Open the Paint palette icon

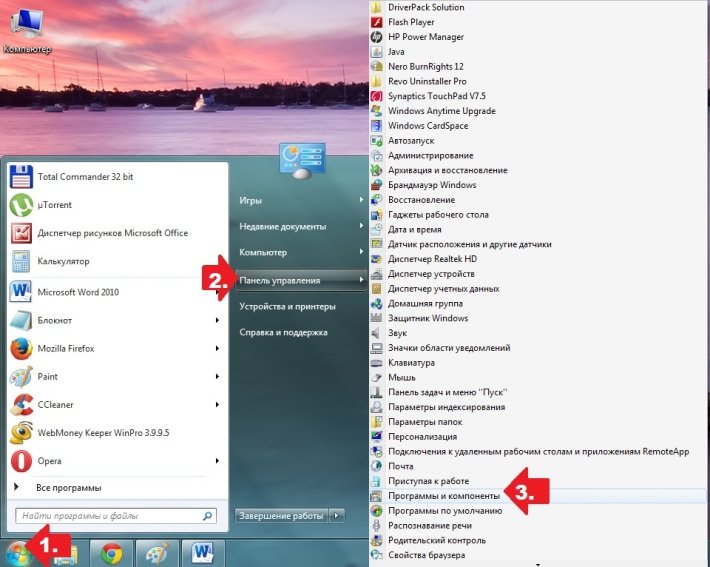click(21, 376)
